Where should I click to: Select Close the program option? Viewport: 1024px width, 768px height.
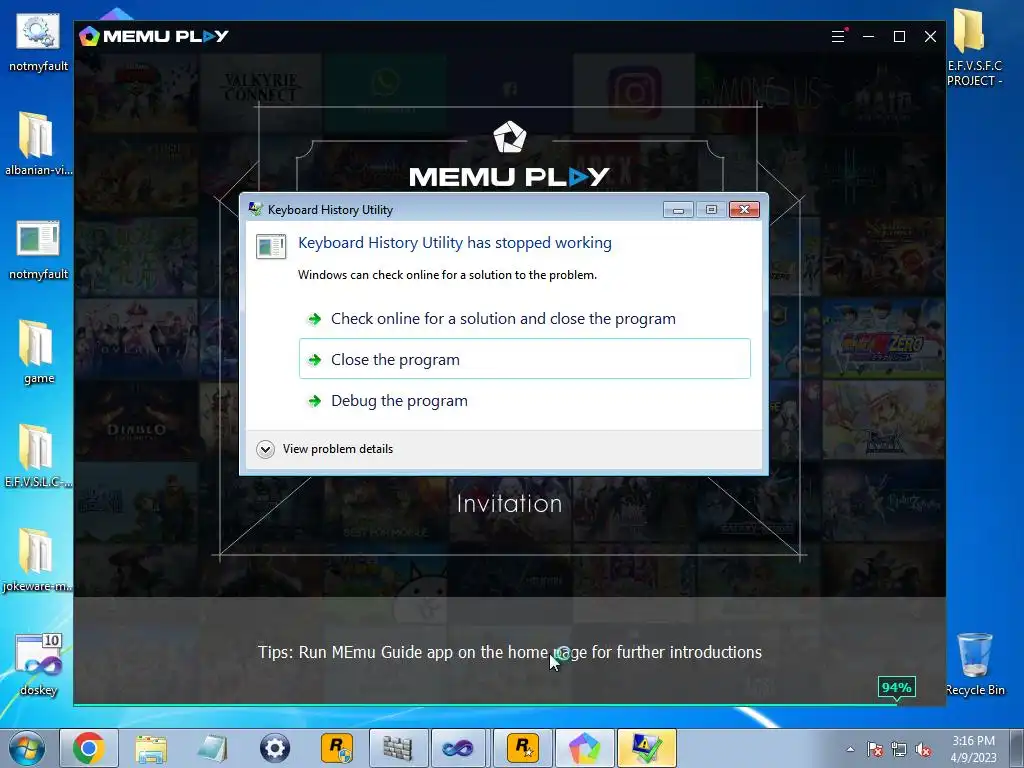[x=524, y=359]
